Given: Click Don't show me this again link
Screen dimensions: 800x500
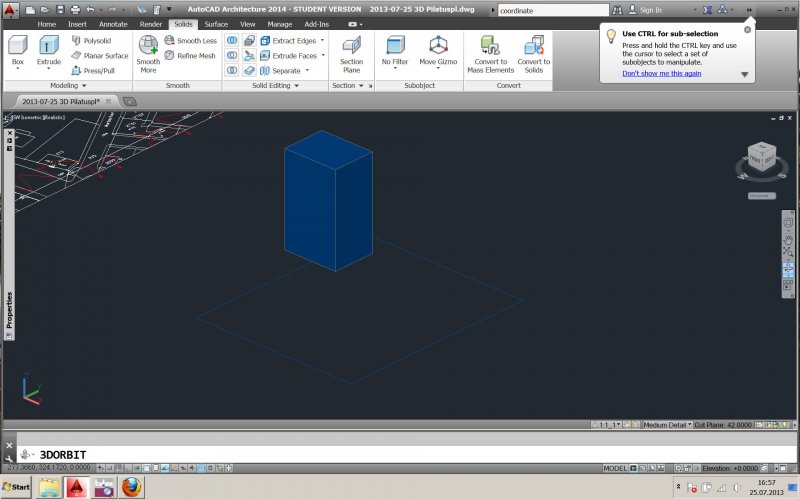Looking at the screenshot, I should (x=662, y=73).
